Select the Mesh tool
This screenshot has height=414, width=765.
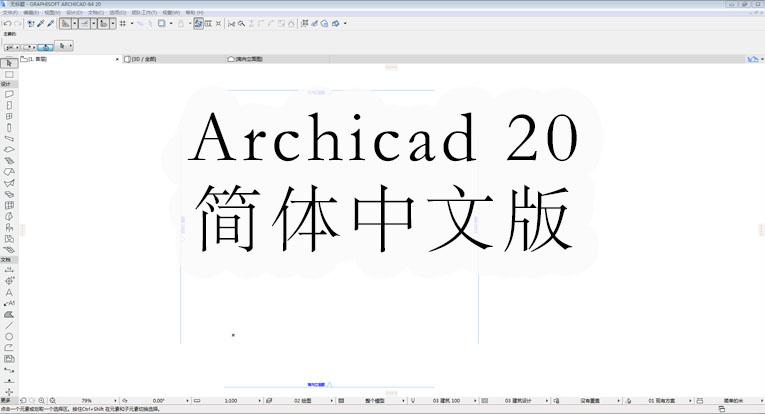[9, 250]
